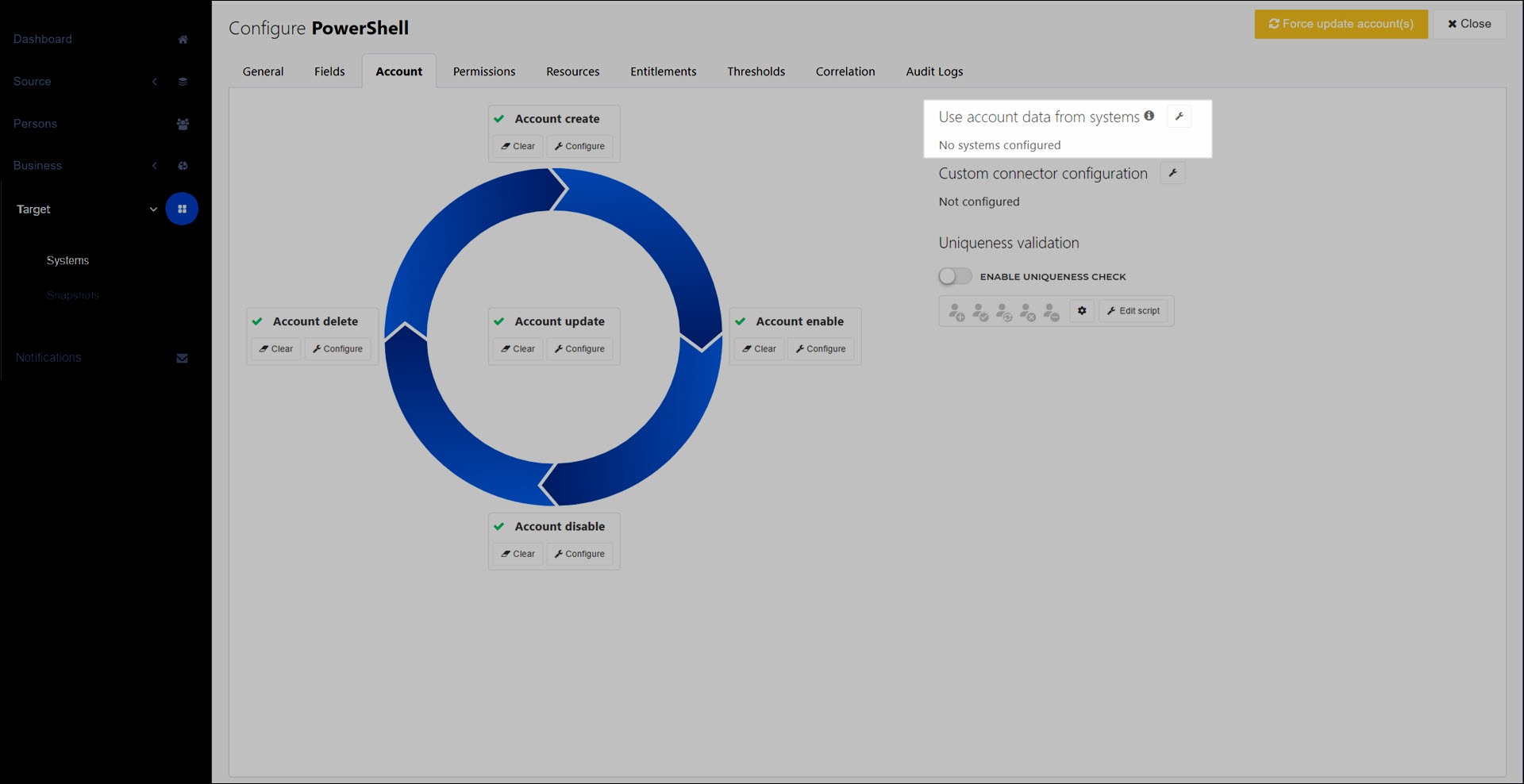Enable the uniqueness check toggle
The image size is (1524, 784).
[955, 276]
